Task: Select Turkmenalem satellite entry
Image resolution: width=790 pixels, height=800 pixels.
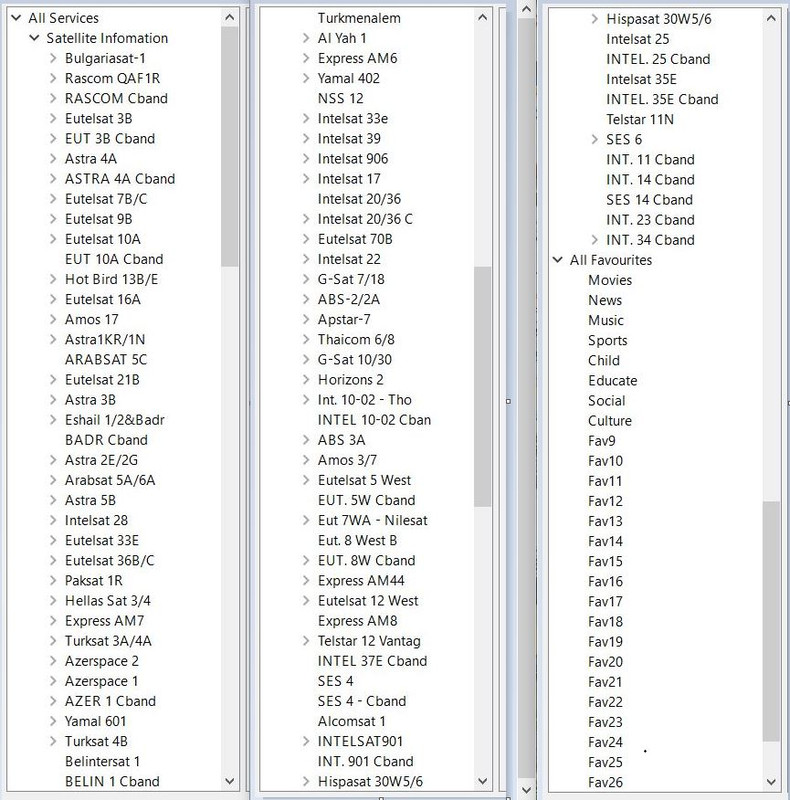Action: [359, 18]
